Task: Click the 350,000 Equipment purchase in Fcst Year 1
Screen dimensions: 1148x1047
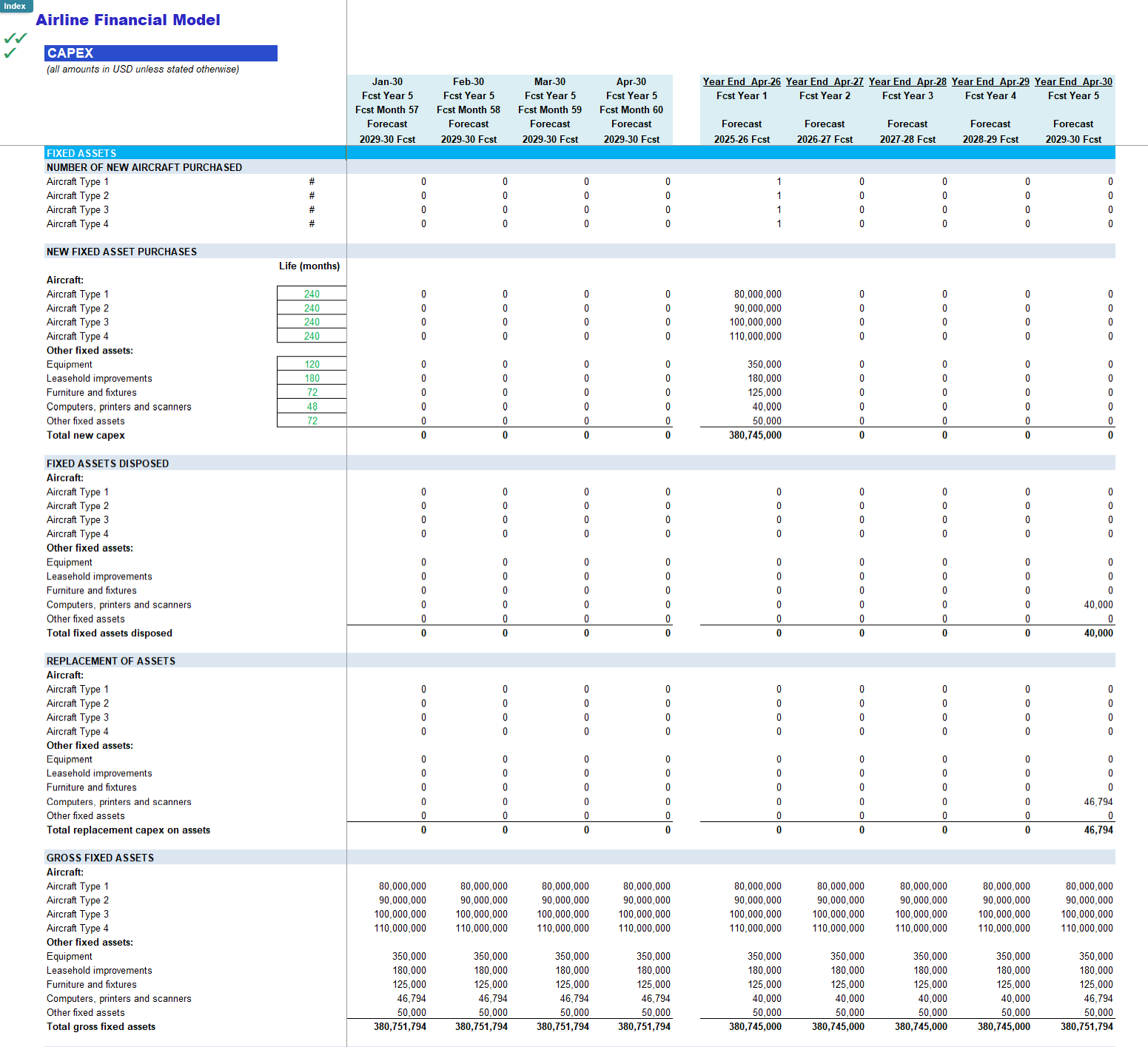Action: coord(764,364)
